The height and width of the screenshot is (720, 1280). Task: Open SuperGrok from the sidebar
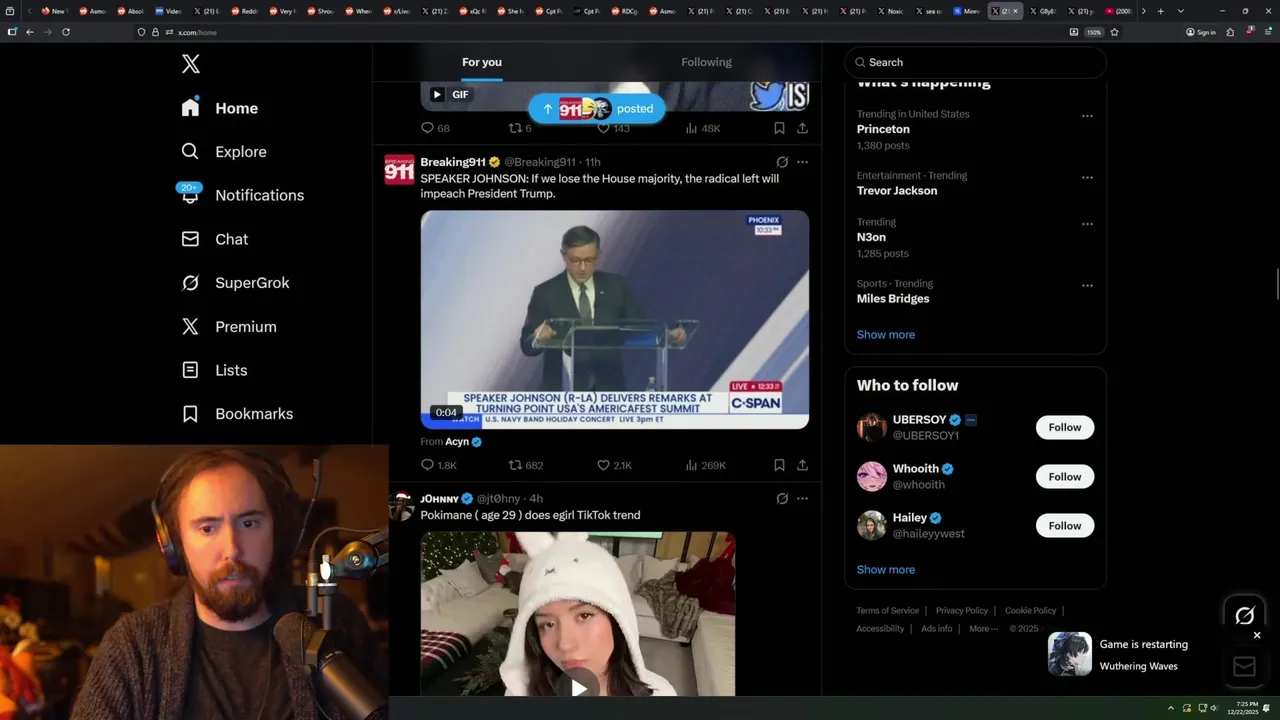coord(235,283)
